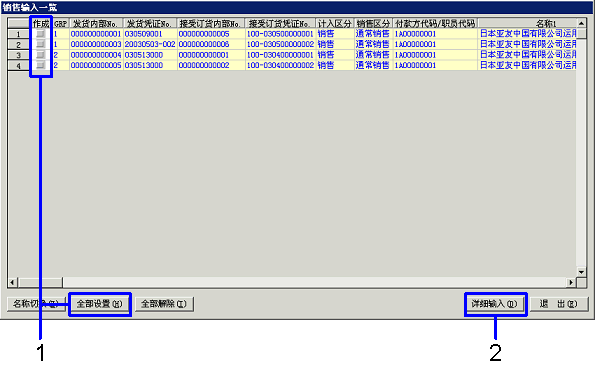
Task: Tick the 作成 checkbox in row 4
Action: tap(40, 65)
